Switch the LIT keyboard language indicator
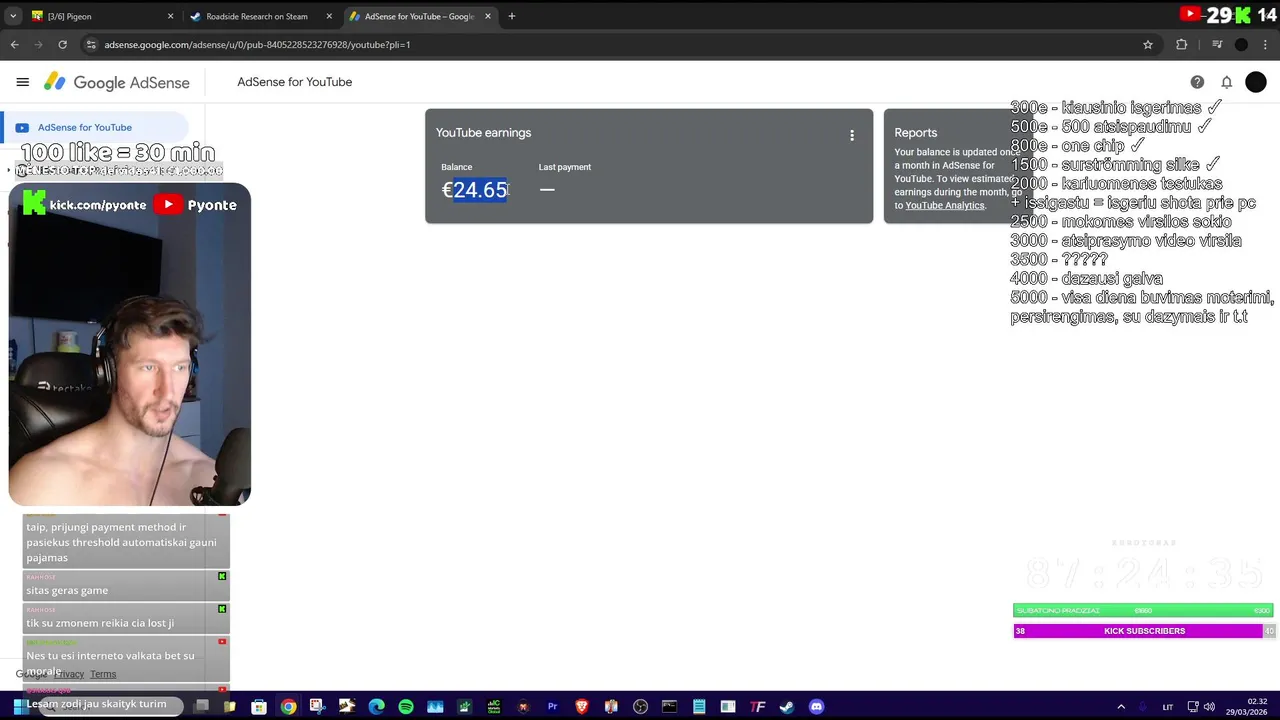 [1167, 707]
